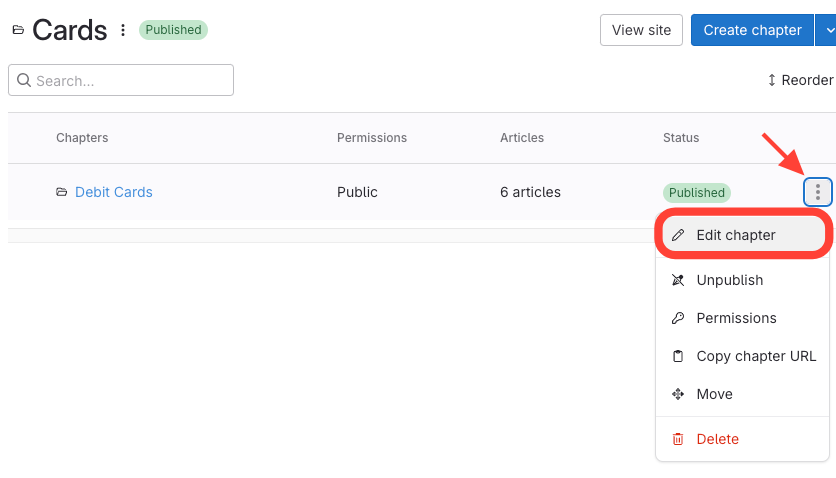This screenshot has height=478, width=836.
Task: Click the clipboard icon for Copy chapter URL
Action: (x=678, y=357)
